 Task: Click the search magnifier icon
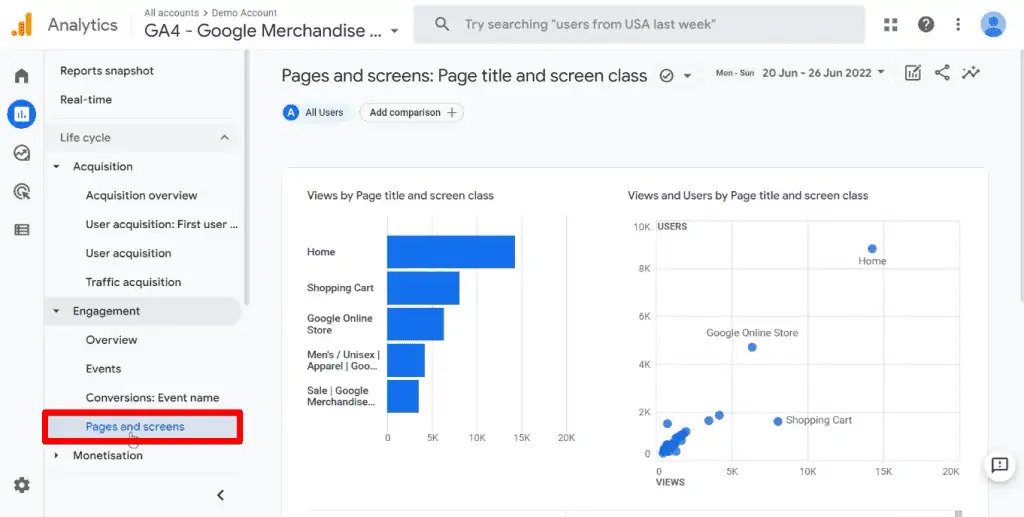pyautogui.click(x=442, y=25)
